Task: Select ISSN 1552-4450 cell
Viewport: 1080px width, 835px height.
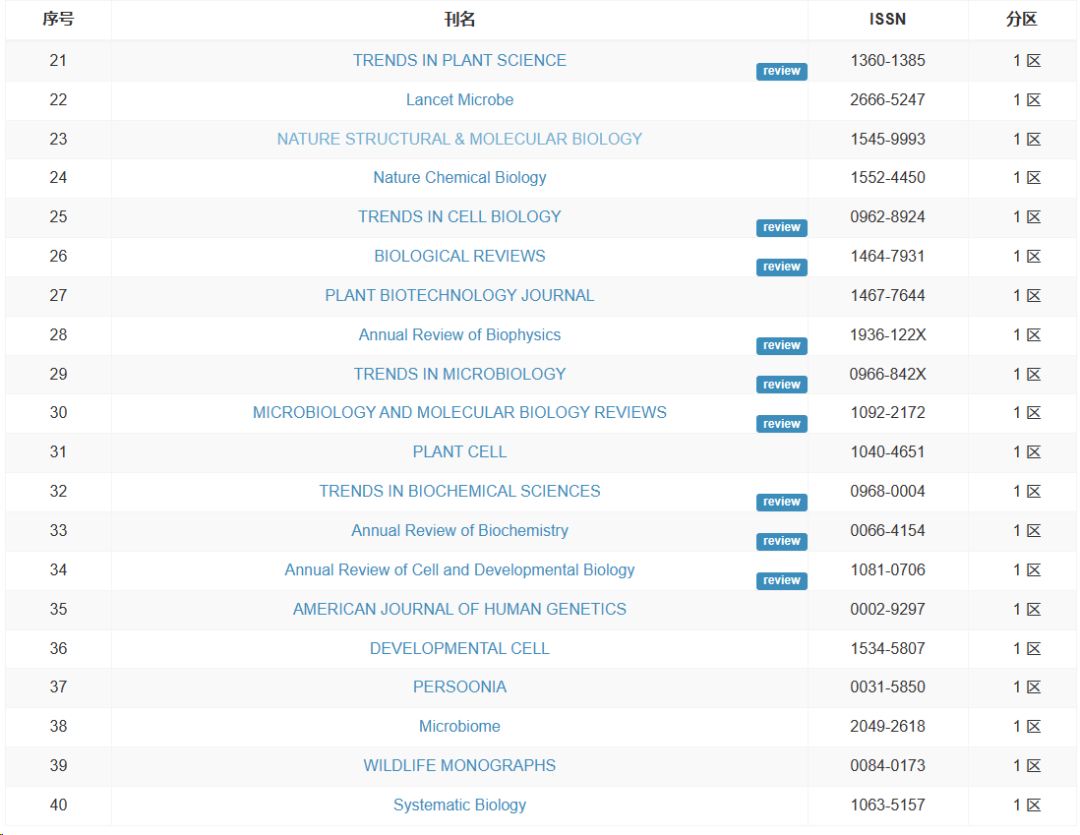Action: click(887, 178)
